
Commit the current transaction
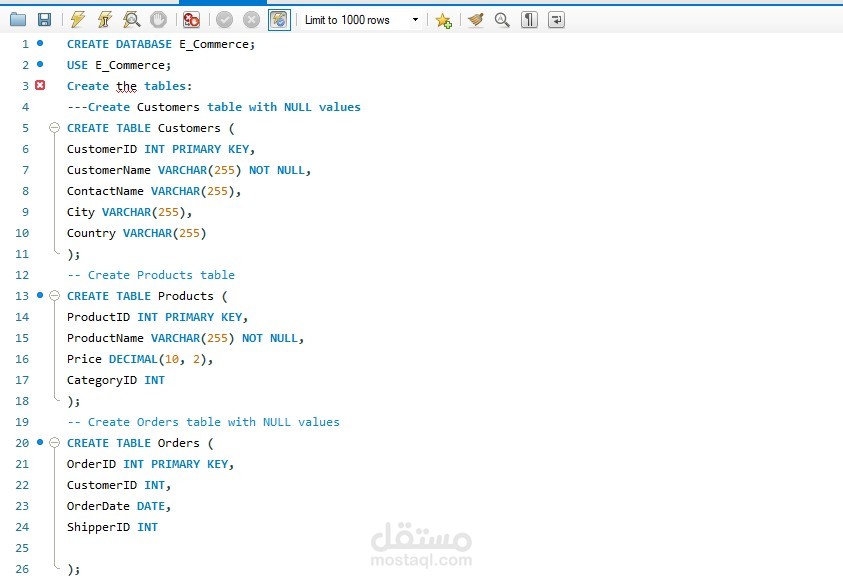coord(222,19)
